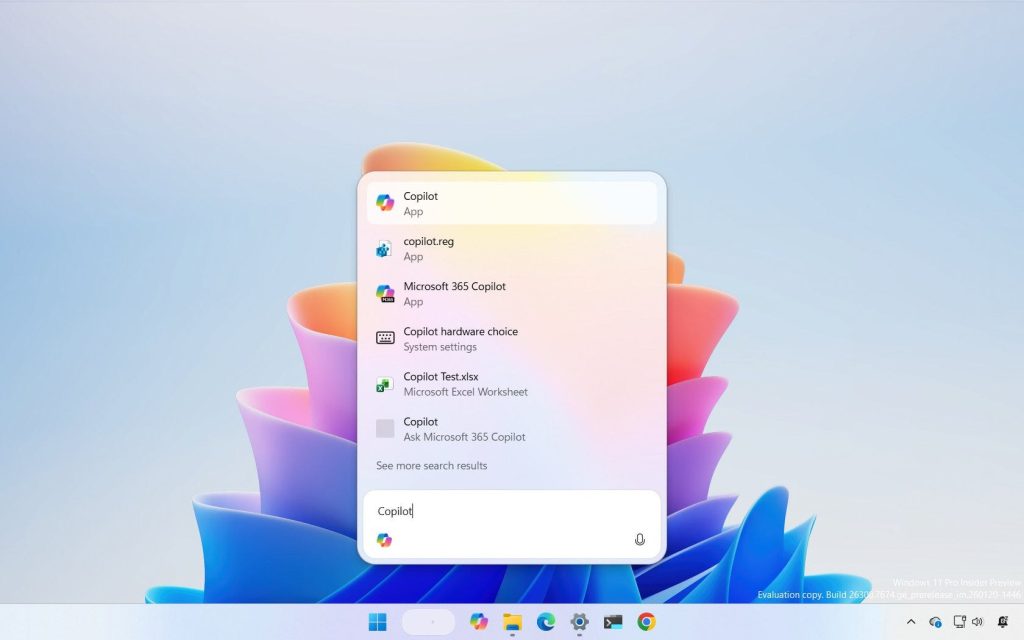Select the copilot.reg result
Screen dimensions: 1024x640
point(512,248)
